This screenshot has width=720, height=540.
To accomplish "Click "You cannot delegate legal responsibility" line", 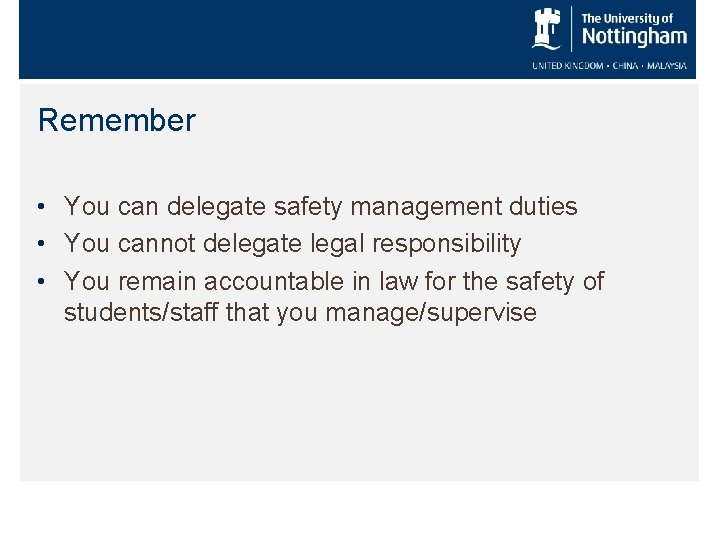I will tap(292, 244).
